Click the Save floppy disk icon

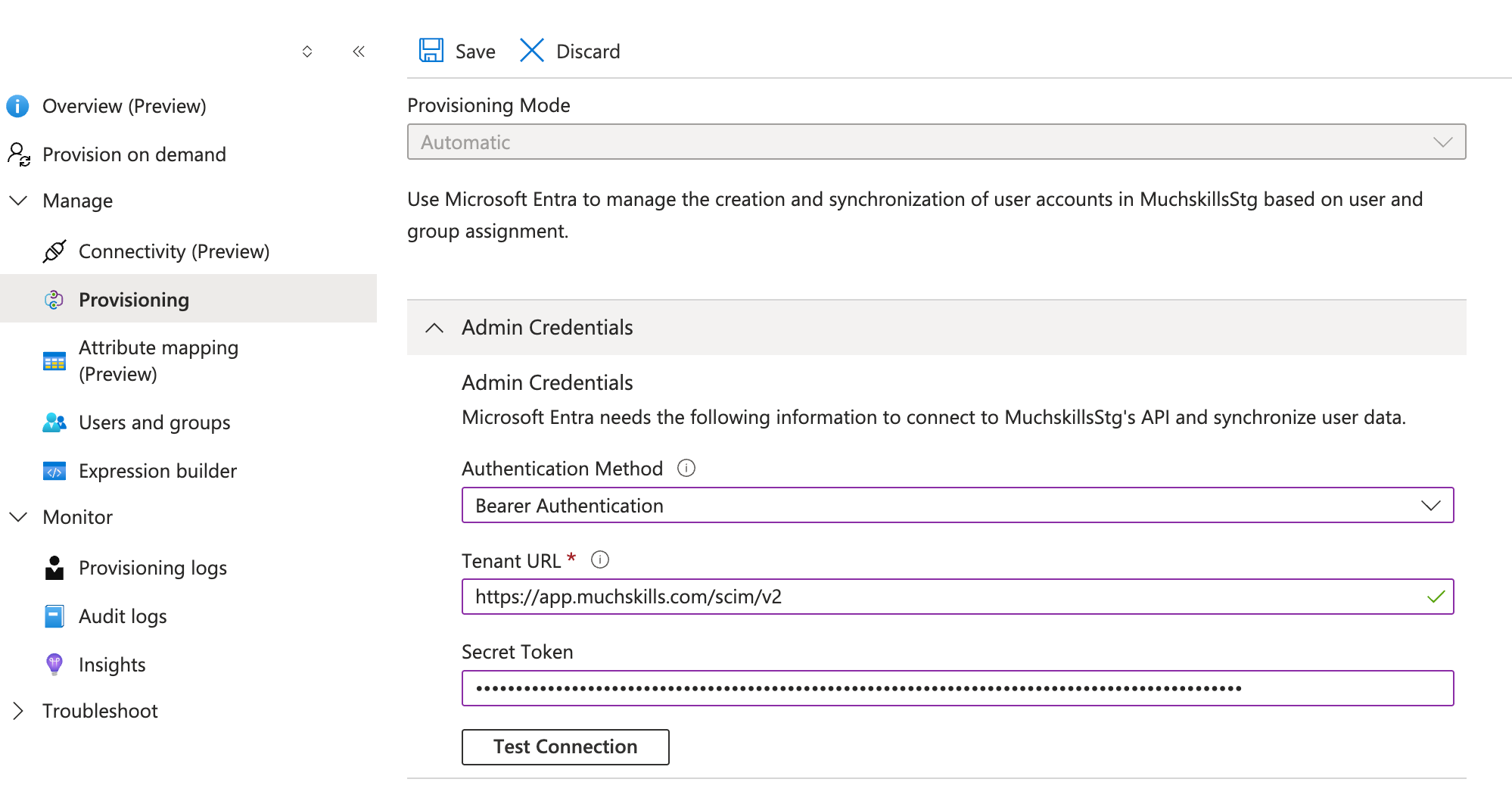coord(431,51)
